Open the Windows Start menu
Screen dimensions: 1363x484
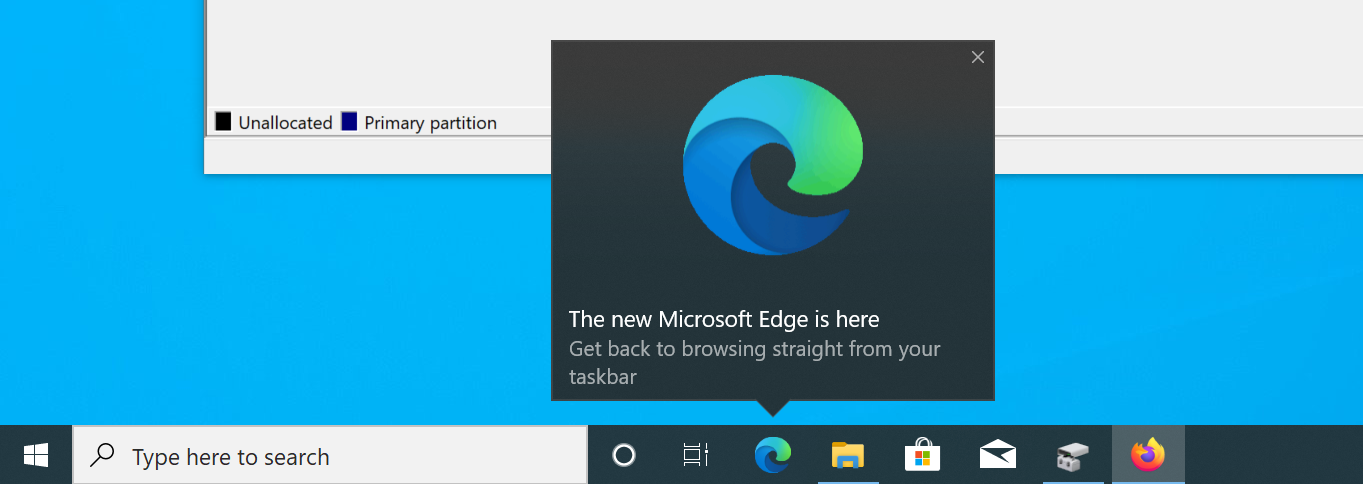point(36,456)
